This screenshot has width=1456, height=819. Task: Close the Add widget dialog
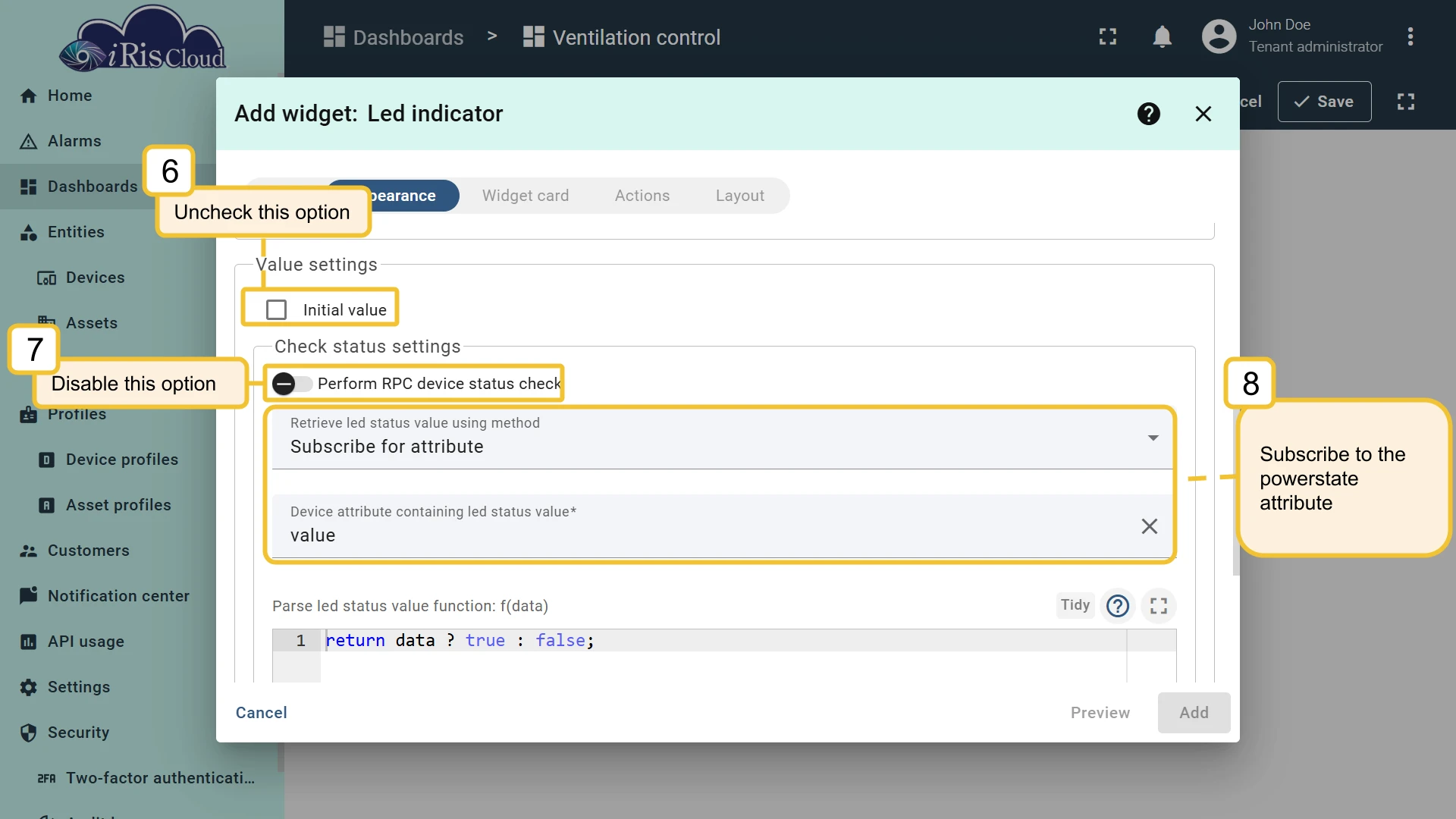coord(1203,114)
